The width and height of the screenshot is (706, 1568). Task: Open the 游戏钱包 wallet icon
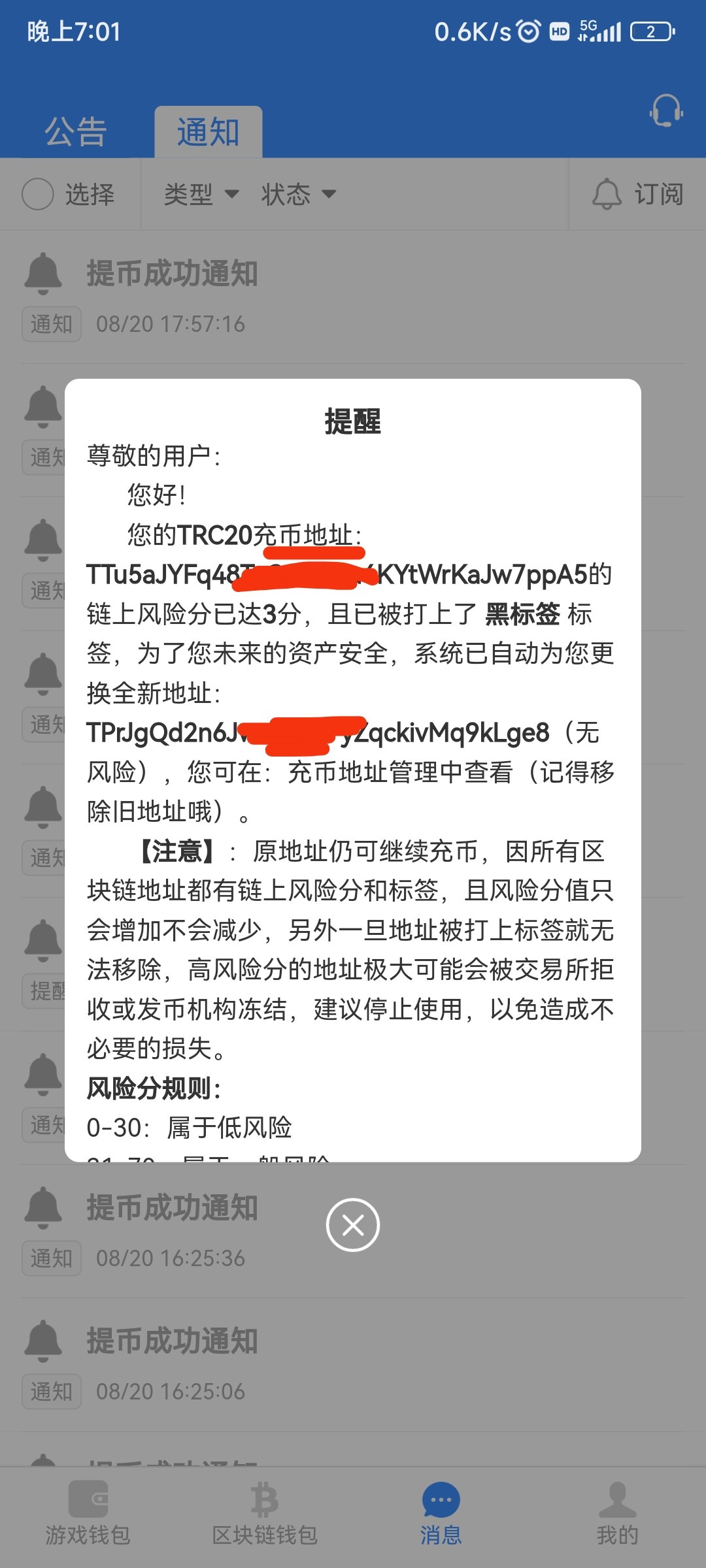point(88,1499)
